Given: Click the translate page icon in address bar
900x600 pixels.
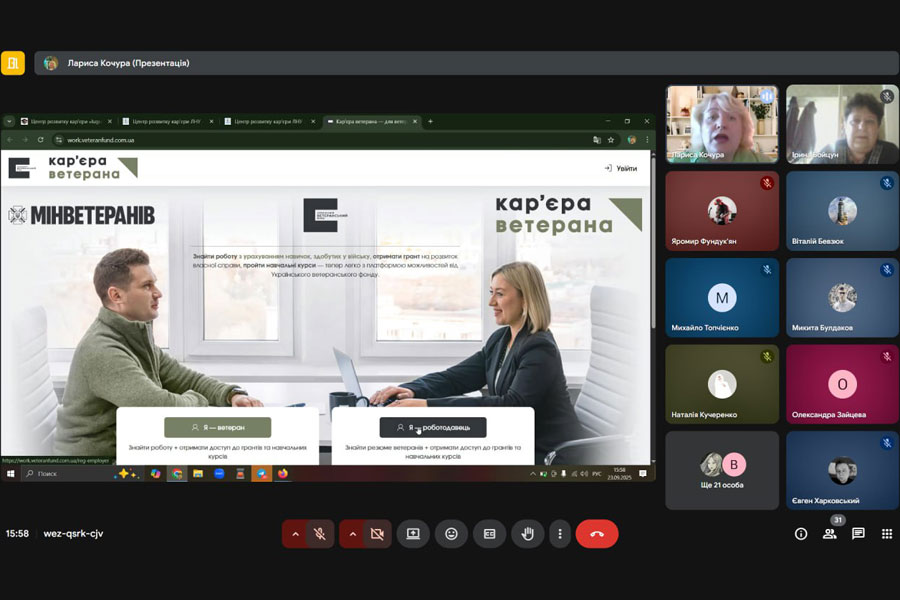Looking at the screenshot, I should 597,140.
